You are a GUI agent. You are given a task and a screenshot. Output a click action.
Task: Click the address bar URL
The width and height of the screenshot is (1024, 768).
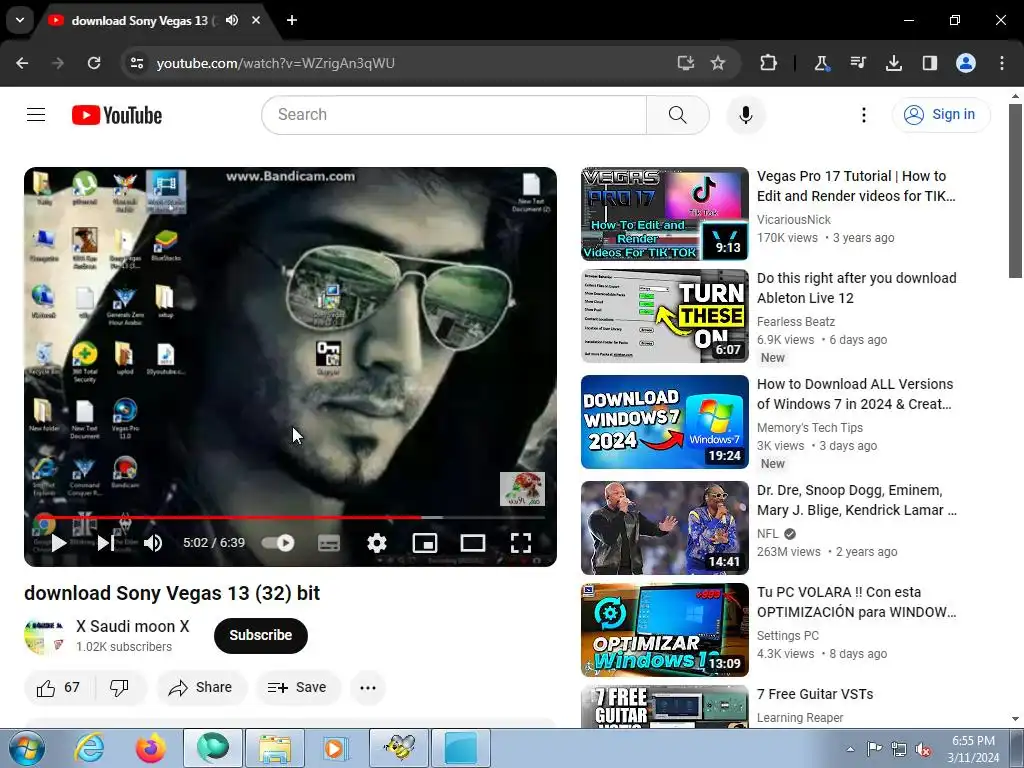(276, 63)
